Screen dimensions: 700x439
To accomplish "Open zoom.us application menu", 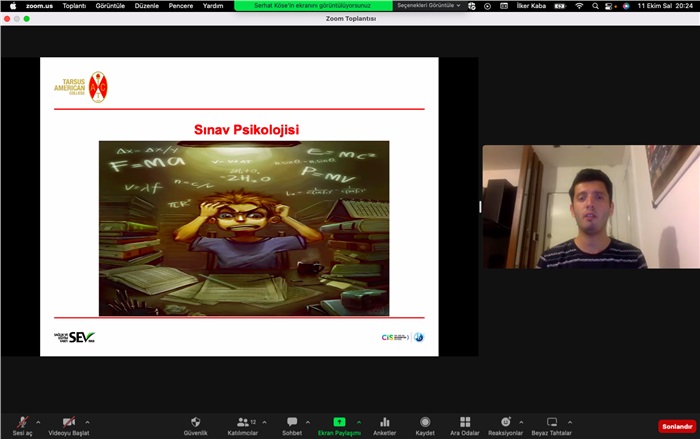I will pyautogui.click(x=39, y=6).
